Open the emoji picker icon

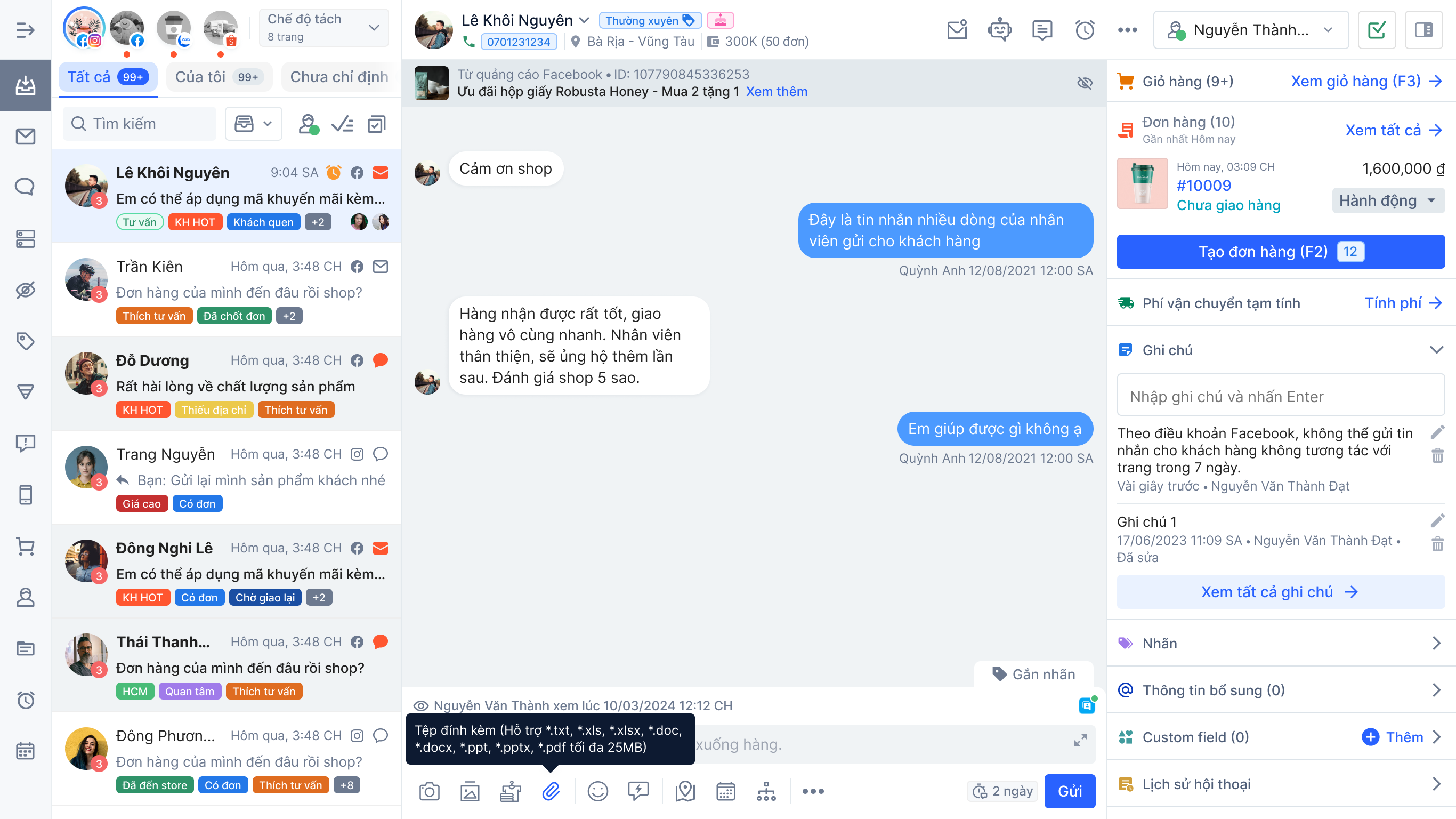(x=597, y=791)
